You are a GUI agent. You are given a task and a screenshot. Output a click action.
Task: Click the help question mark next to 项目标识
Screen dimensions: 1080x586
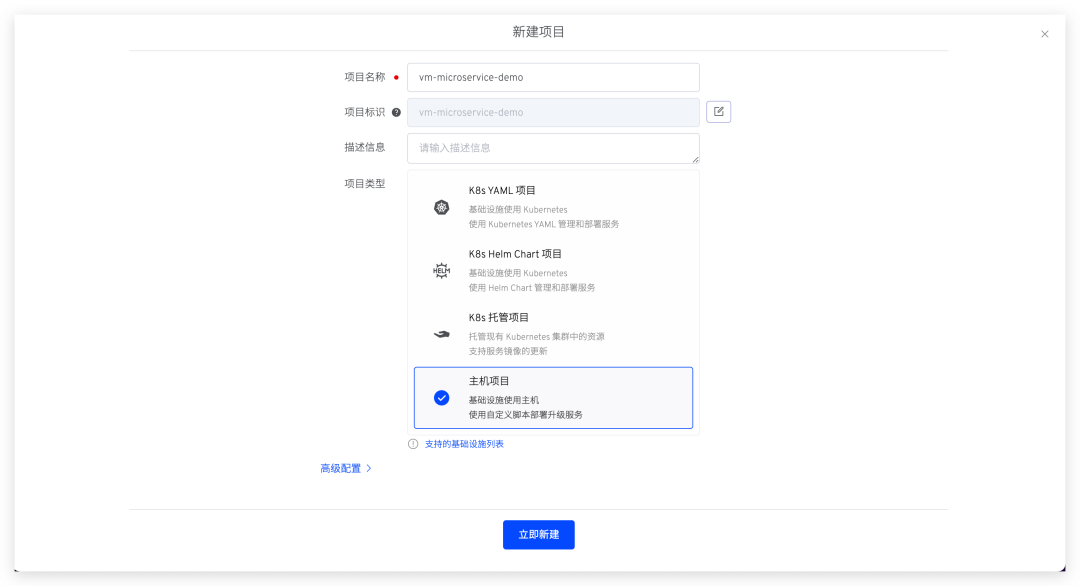396,112
